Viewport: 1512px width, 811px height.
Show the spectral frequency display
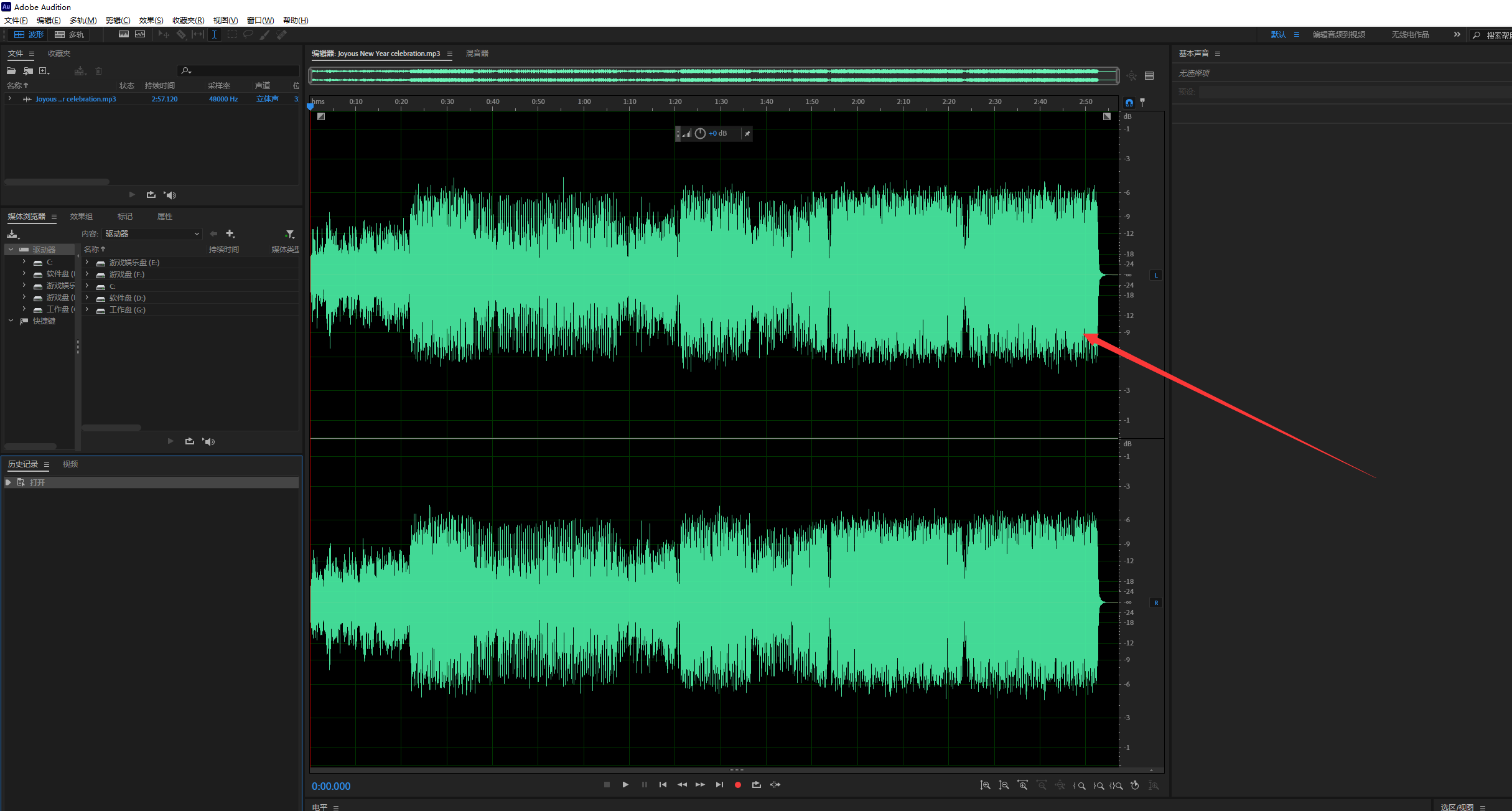point(124,35)
